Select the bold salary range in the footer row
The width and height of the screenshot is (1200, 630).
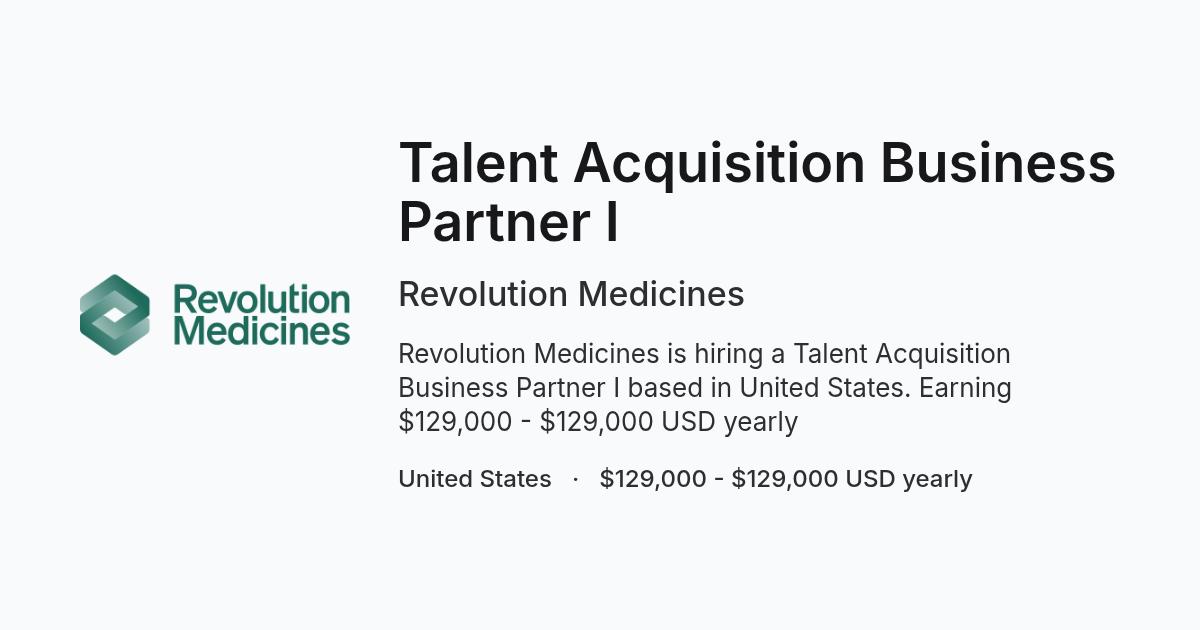(786, 479)
